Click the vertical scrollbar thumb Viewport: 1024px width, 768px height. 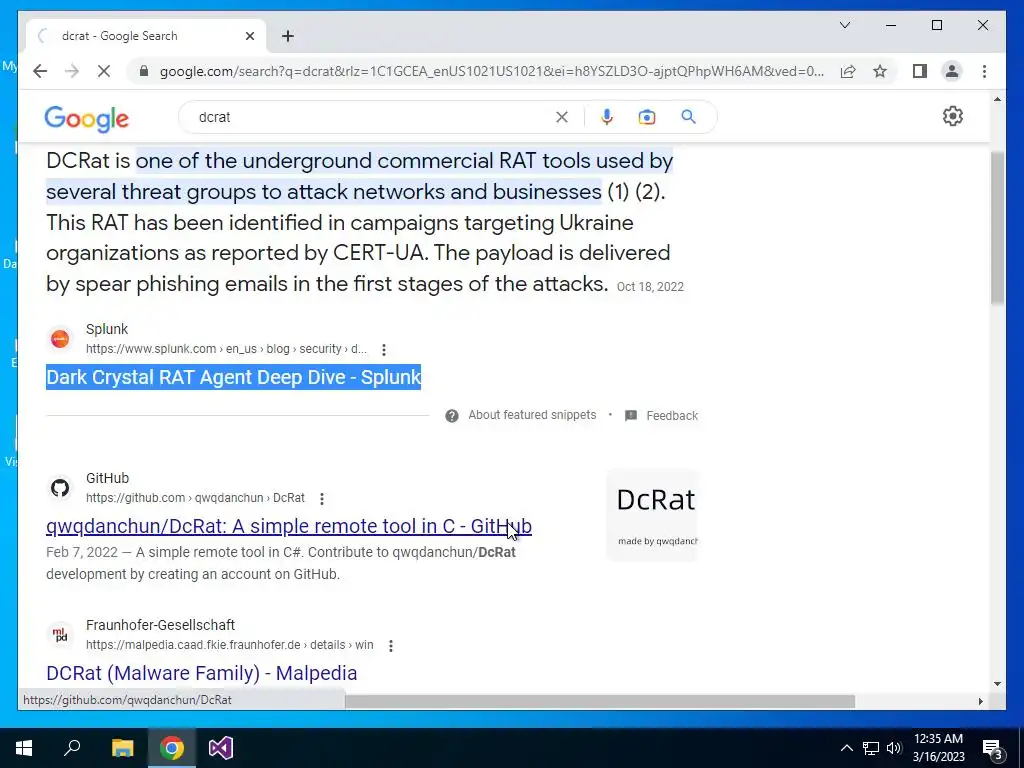[997, 227]
